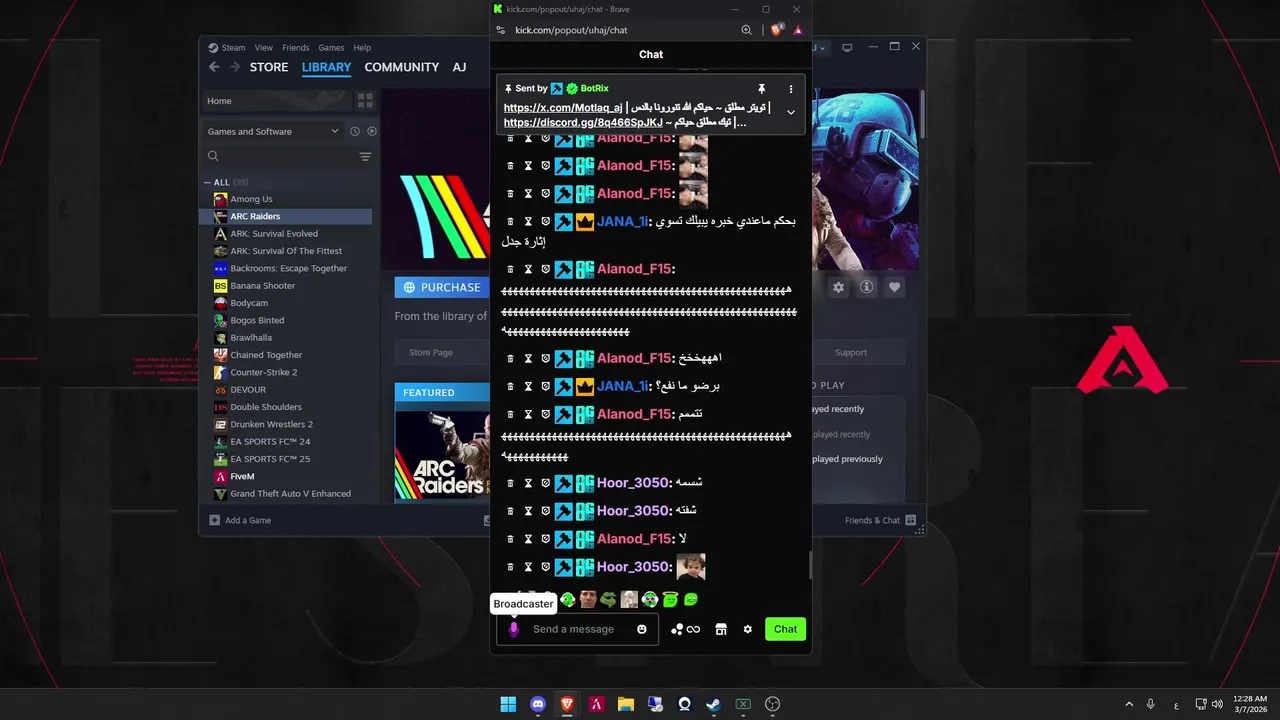The height and width of the screenshot is (720, 1280).
Task: Select Backrooms: Escape Together game
Action: point(288,268)
